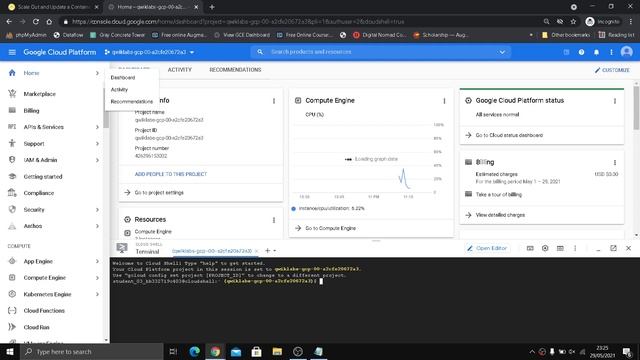Viewport: 640px width, 360px height.
Task: Open Microsoft Edge from the taskbar
Action: point(195,351)
